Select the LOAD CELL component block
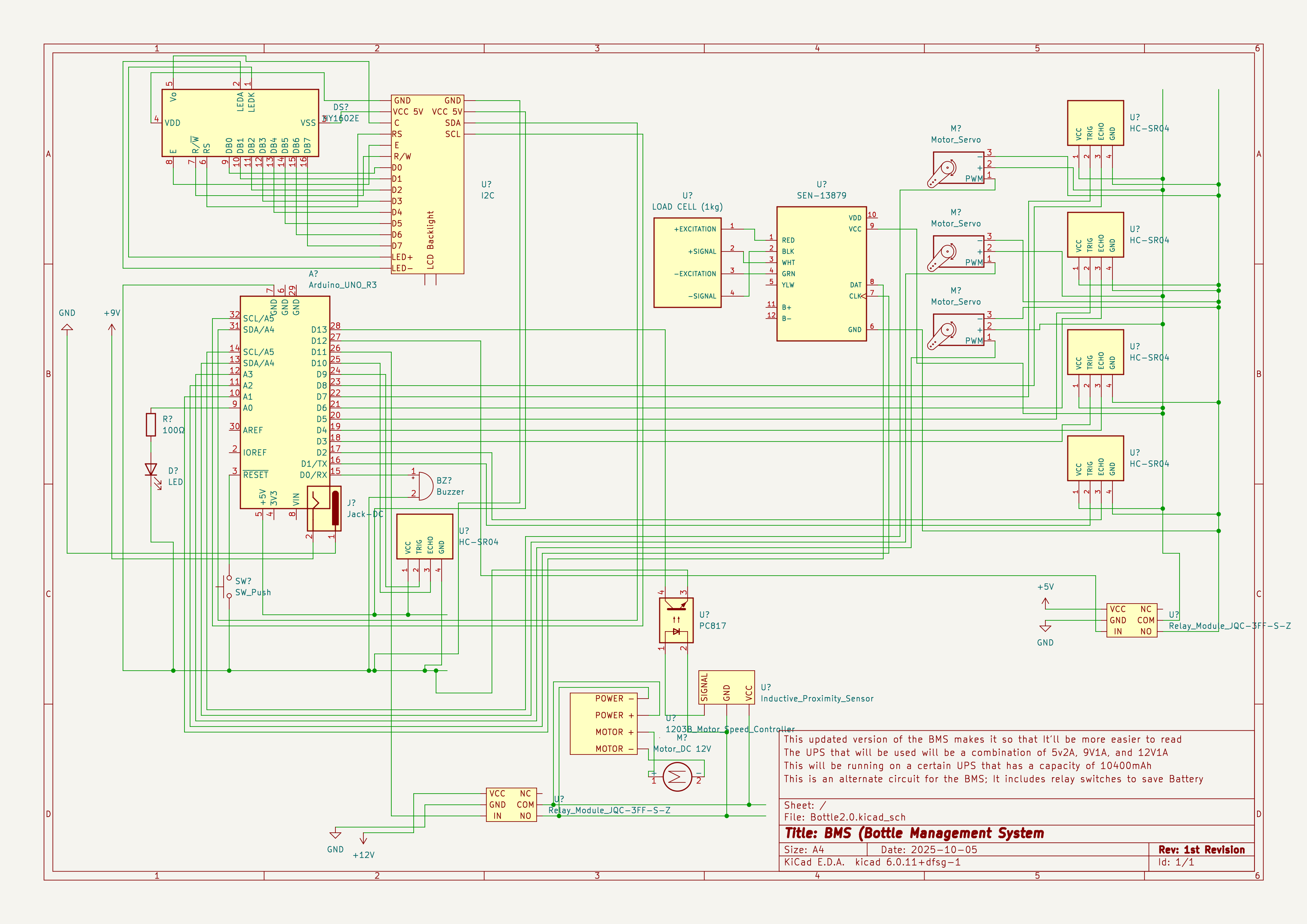The image size is (1307, 924). 688,263
